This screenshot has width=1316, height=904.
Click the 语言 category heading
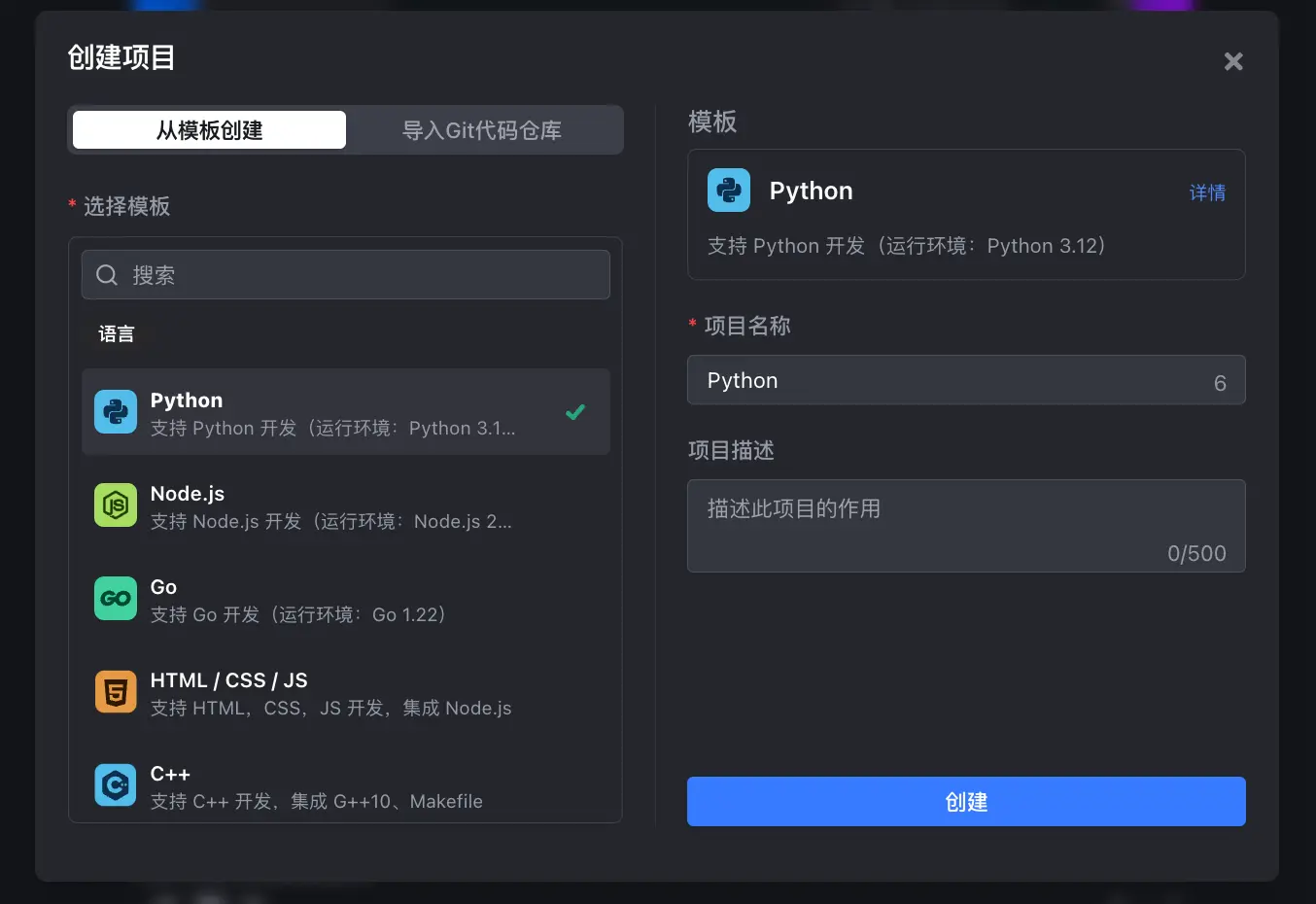coord(117,334)
